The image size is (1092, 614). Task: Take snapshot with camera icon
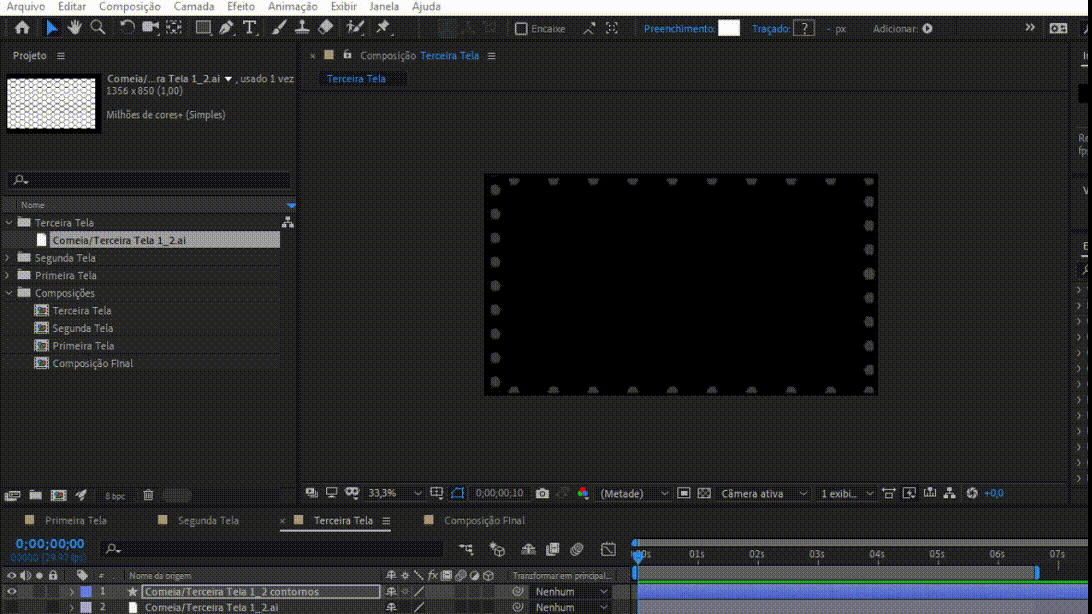[542, 493]
